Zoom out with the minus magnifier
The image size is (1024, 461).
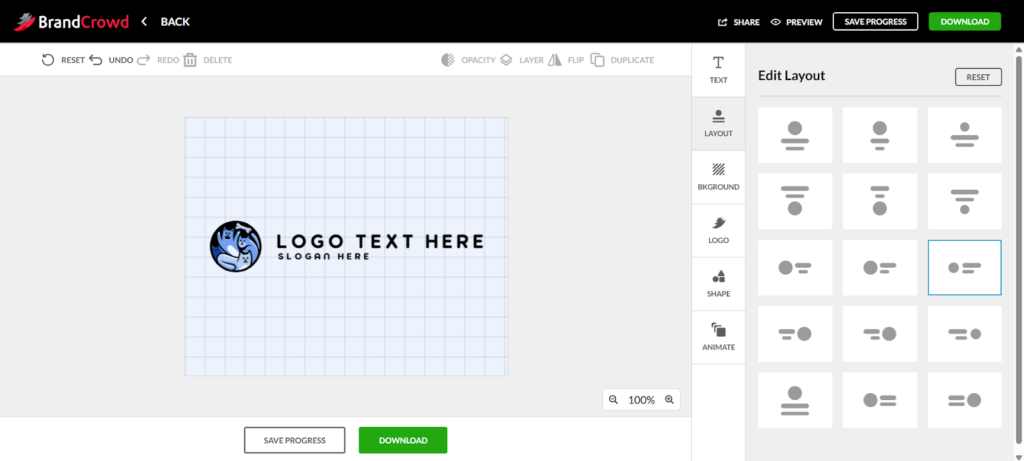[614, 400]
